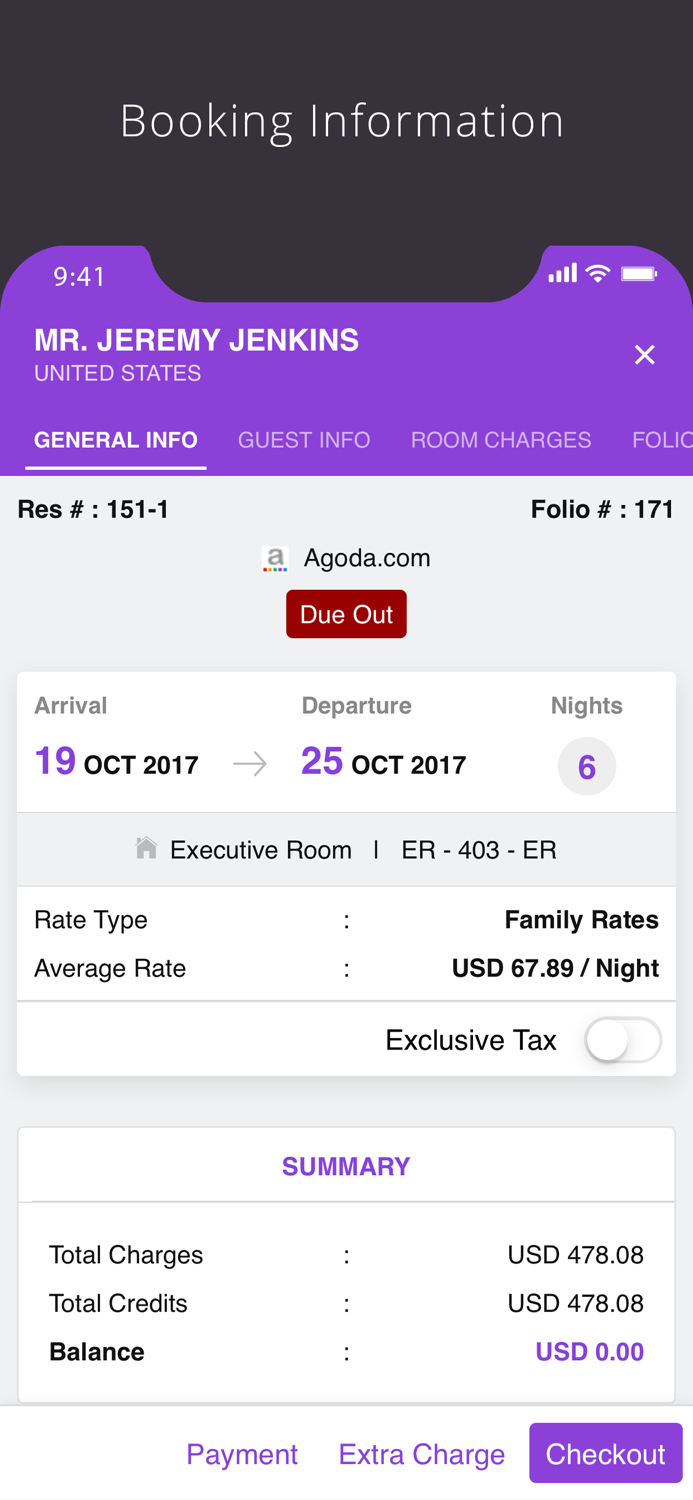Switch the Exclusive Tax setting
This screenshot has height=1500, width=693.
tap(622, 1040)
